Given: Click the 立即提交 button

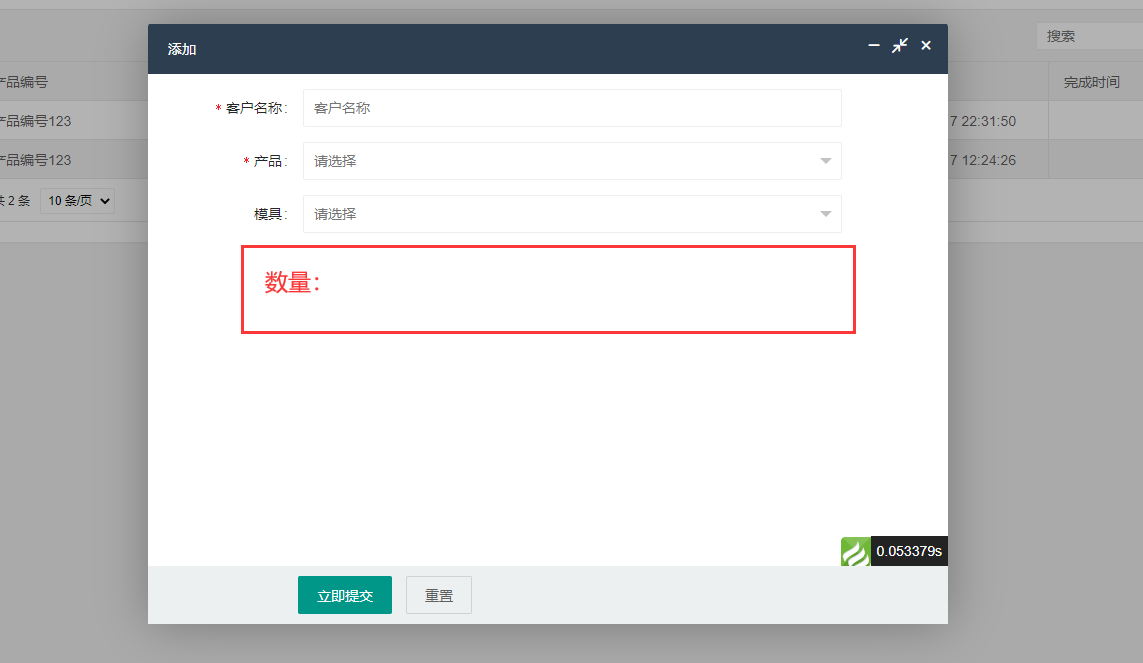Looking at the screenshot, I should click(x=345, y=595).
